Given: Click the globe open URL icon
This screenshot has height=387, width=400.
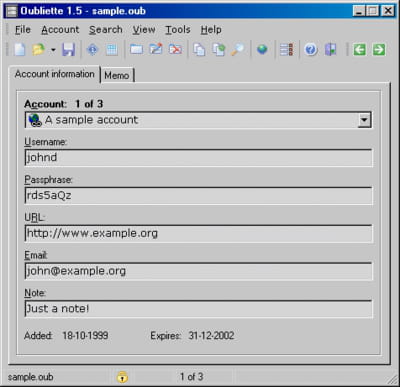Looking at the screenshot, I should click(262, 50).
